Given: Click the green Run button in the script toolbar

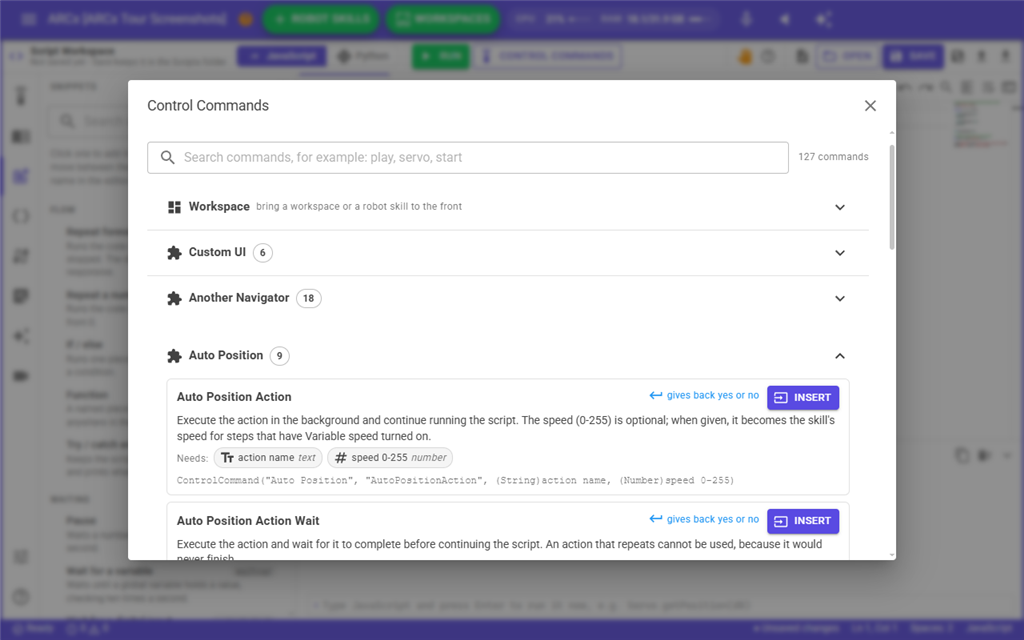Looking at the screenshot, I should coord(441,57).
